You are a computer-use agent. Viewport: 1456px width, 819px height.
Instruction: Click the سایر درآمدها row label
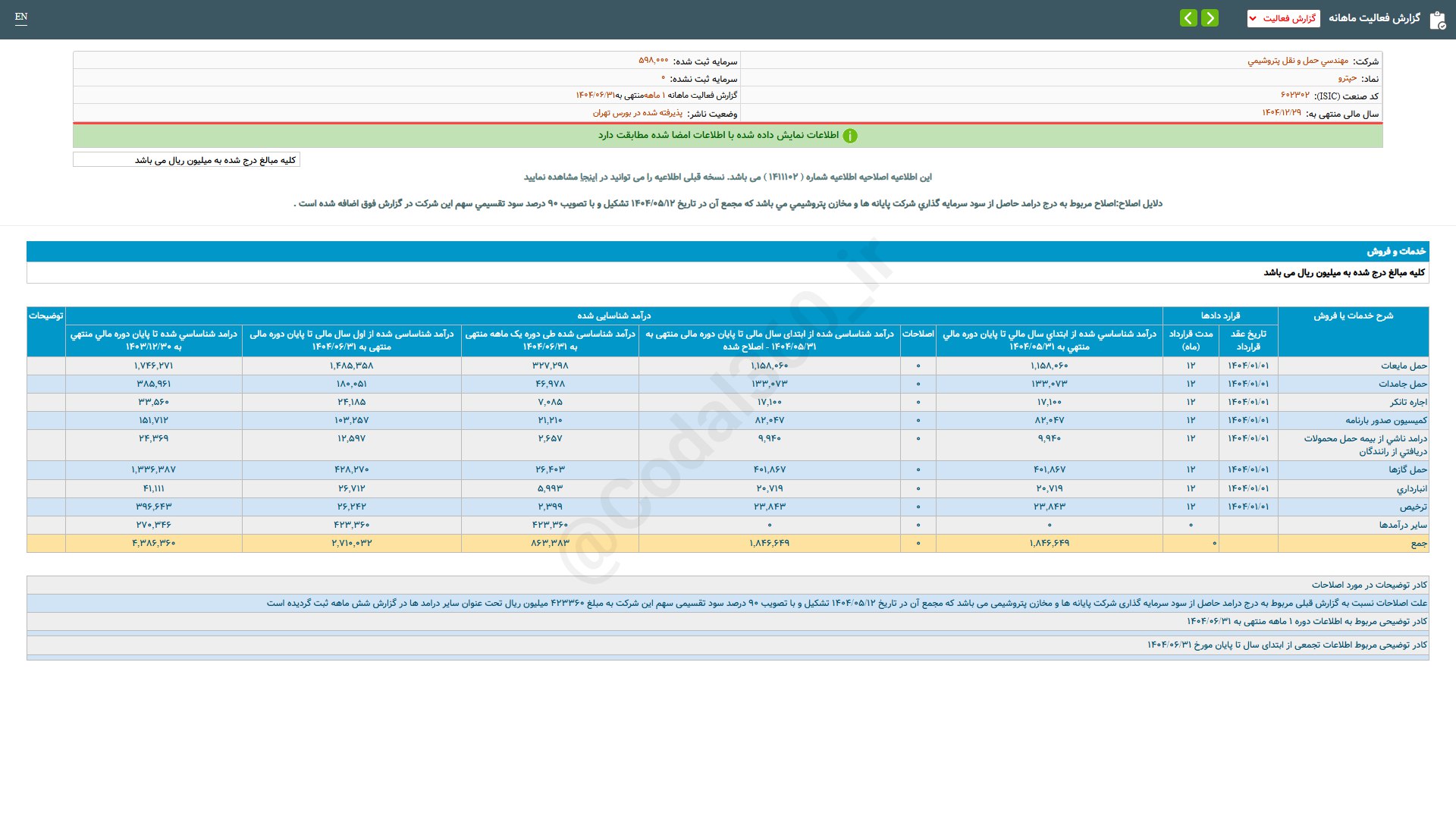click(x=1402, y=525)
